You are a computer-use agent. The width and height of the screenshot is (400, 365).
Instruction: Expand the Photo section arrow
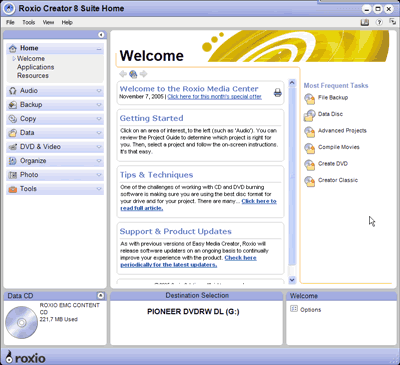tap(99, 175)
